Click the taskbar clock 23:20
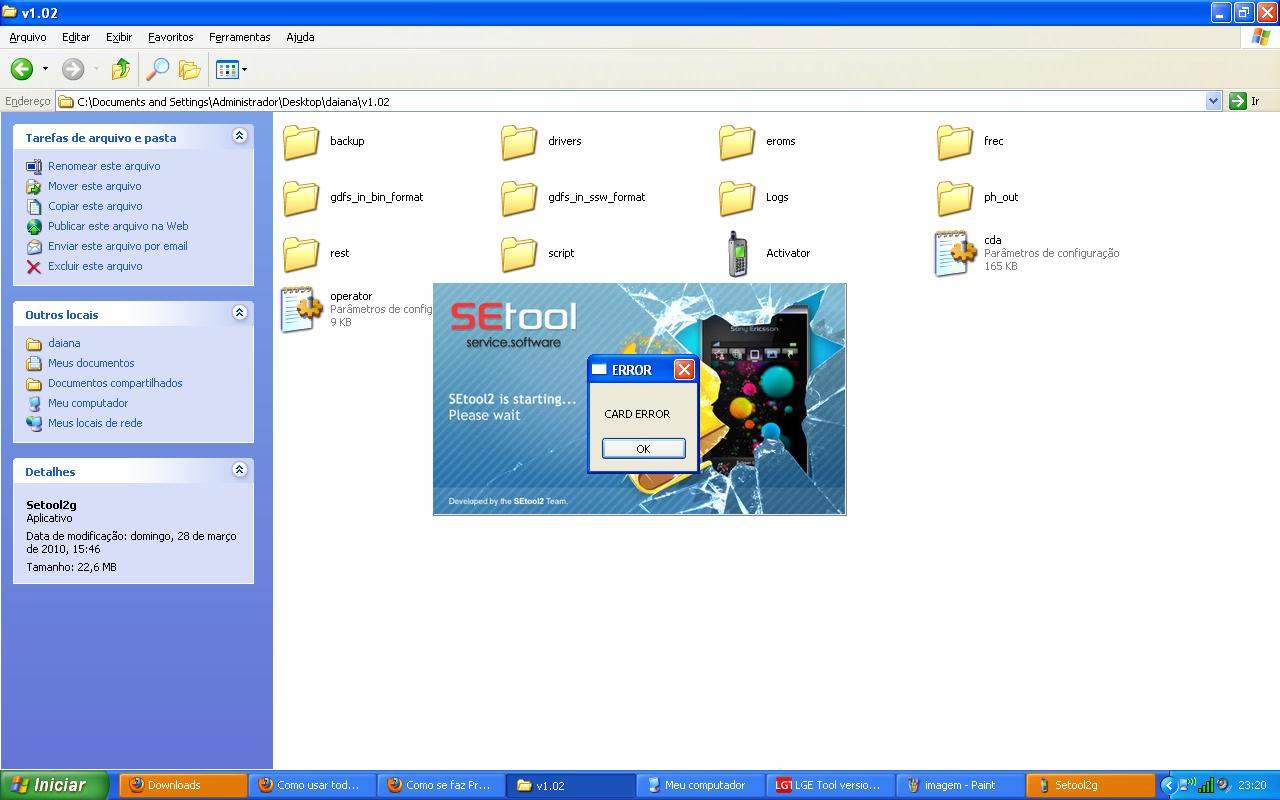This screenshot has height=800, width=1280. pyautogui.click(x=1252, y=785)
